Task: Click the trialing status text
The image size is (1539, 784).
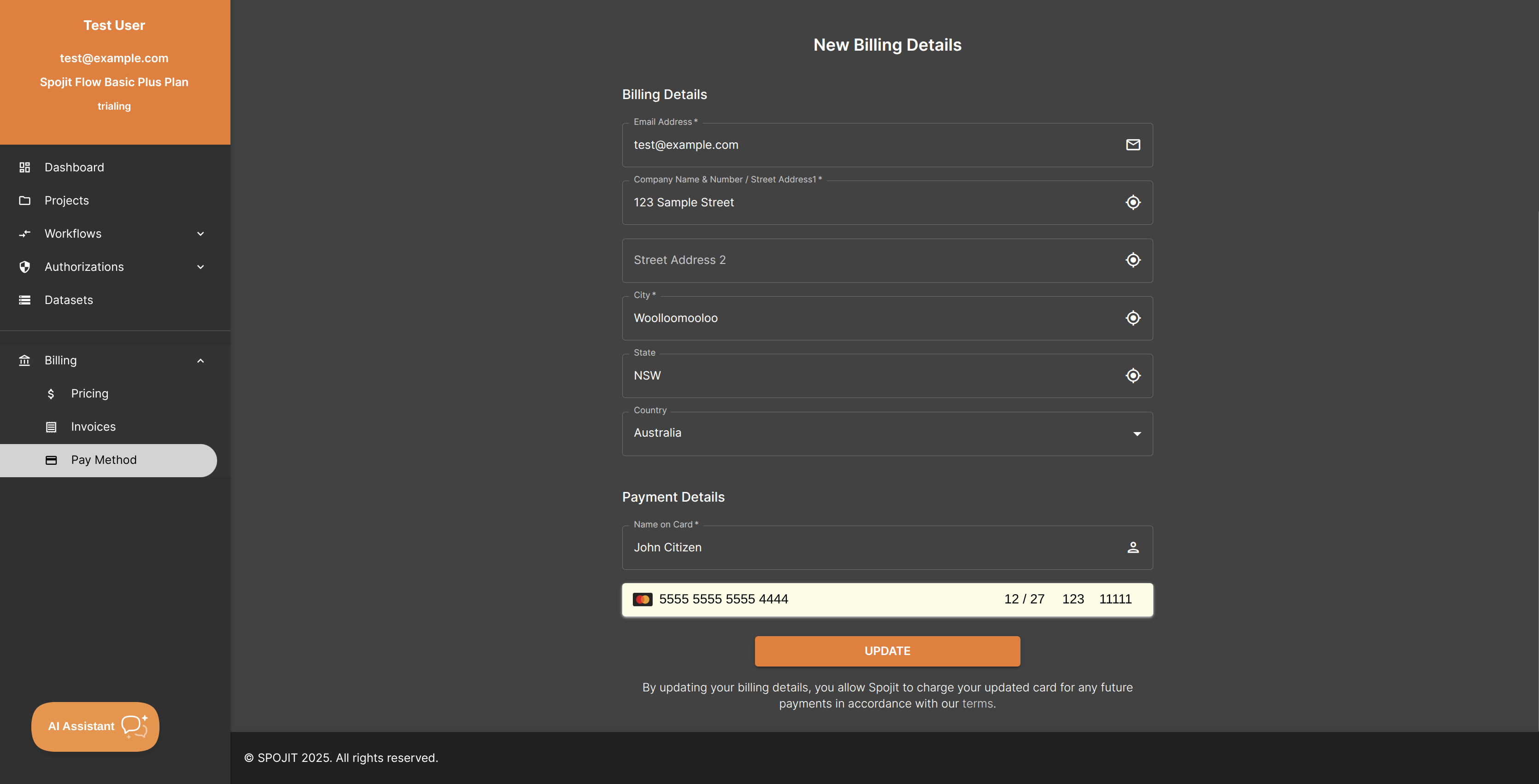Action: tap(114, 106)
